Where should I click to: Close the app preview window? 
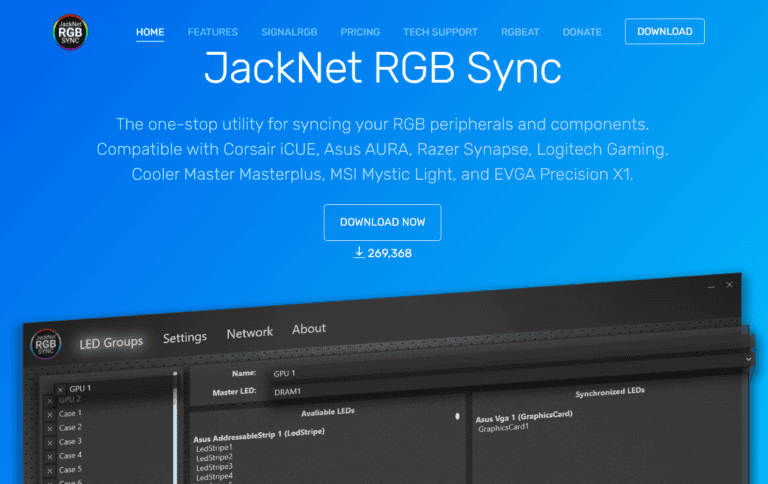[x=729, y=285]
